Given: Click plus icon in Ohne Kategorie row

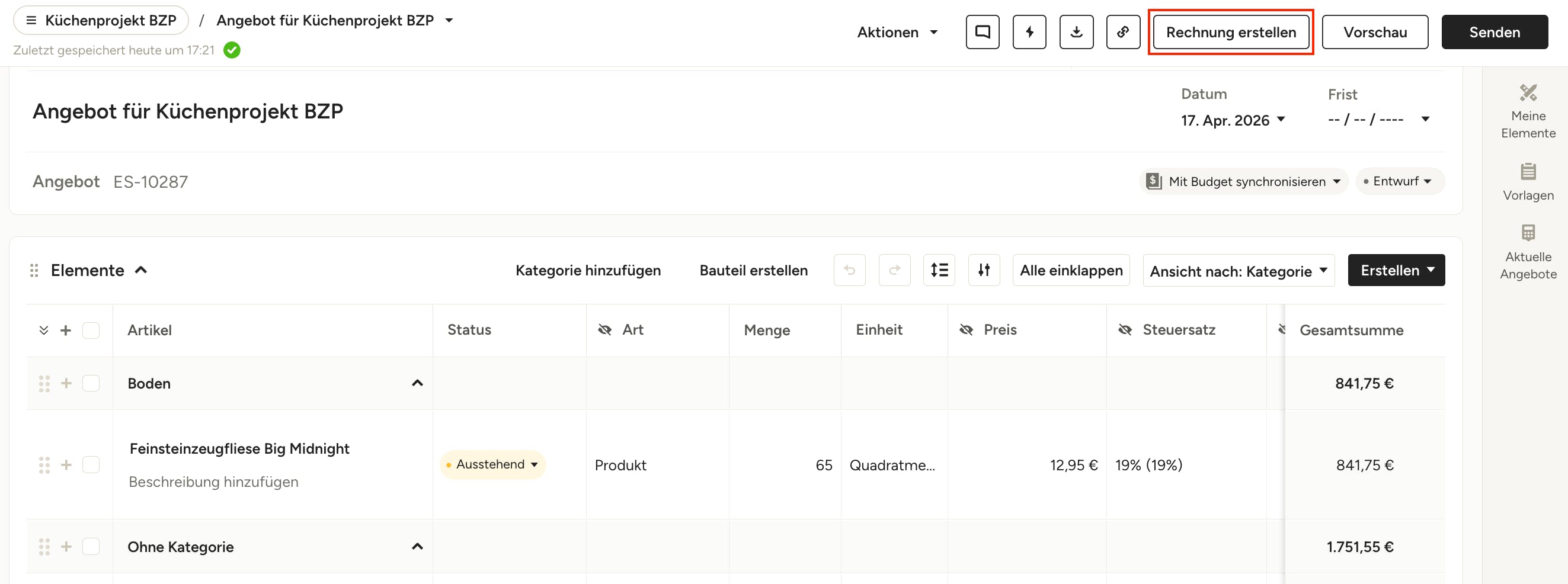Looking at the screenshot, I should point(66,547).
